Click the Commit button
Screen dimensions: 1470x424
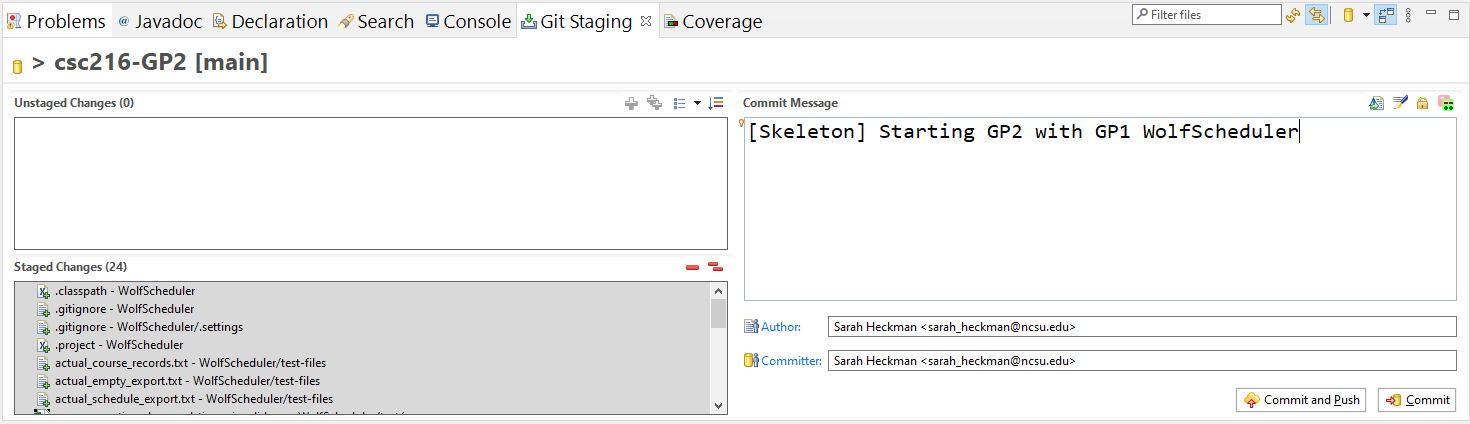[1417, 400]
